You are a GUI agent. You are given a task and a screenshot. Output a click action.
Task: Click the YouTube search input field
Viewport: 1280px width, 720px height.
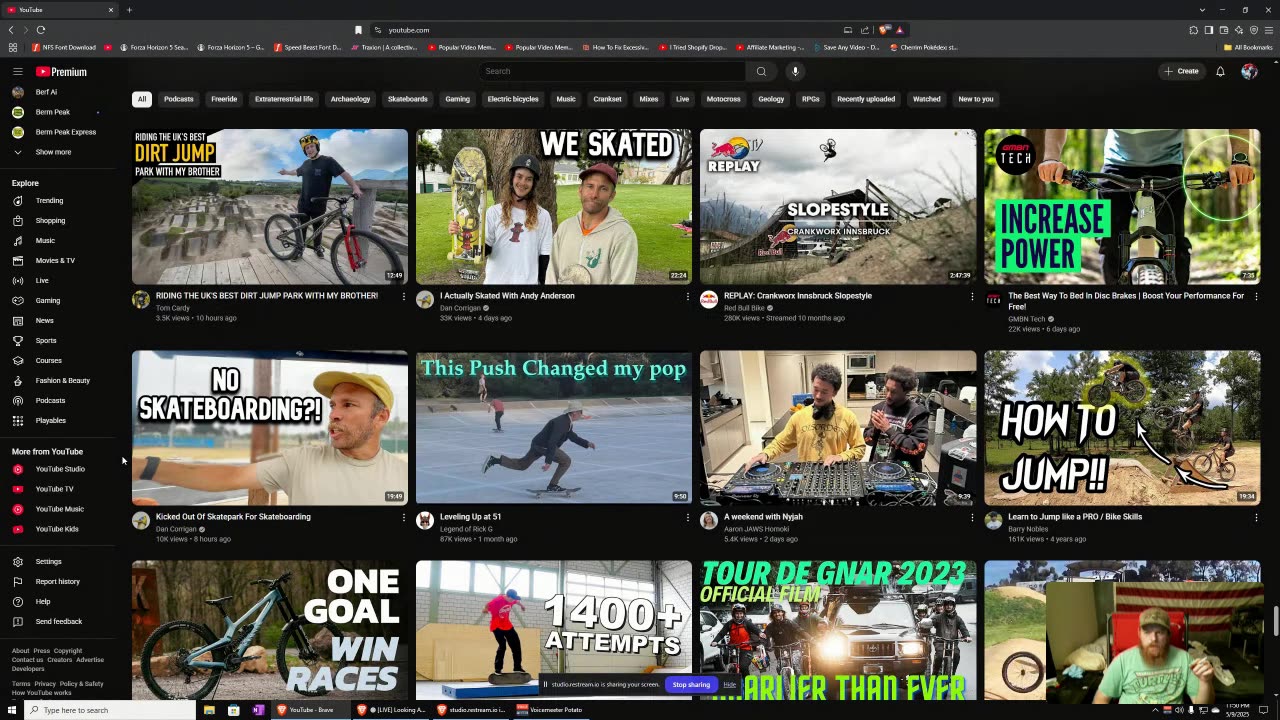pyautogui.click(x=612, y=71)
